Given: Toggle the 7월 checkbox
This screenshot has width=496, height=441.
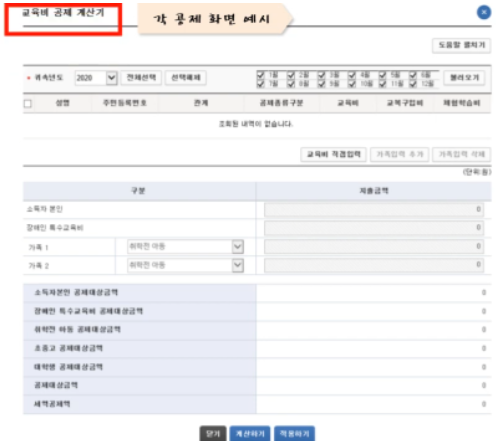Looking at the screenshot, I should [x=261, y=84].
